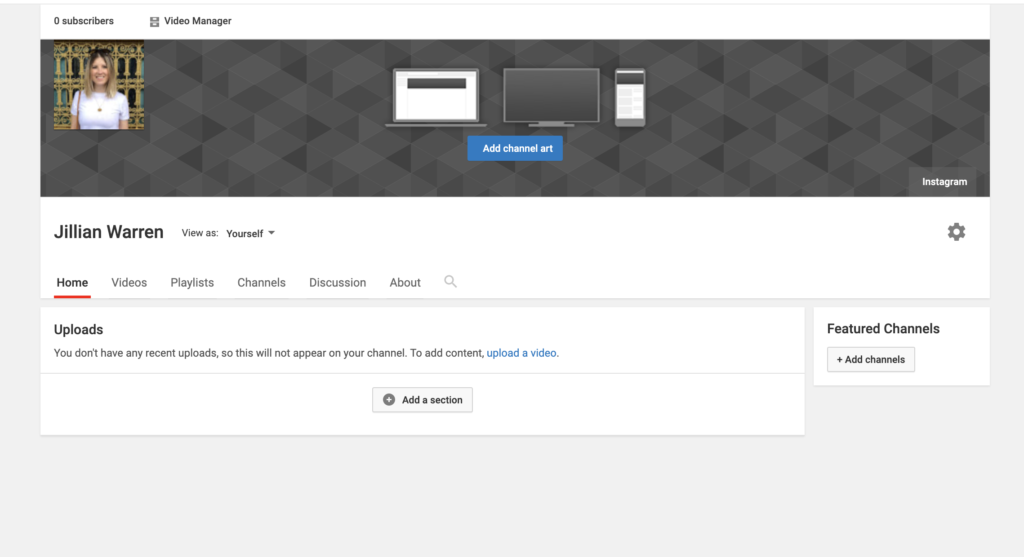This screenshot has width=1024, height=557.
Task: Click the Jillian Warren channel name
Action: point(108,232)
